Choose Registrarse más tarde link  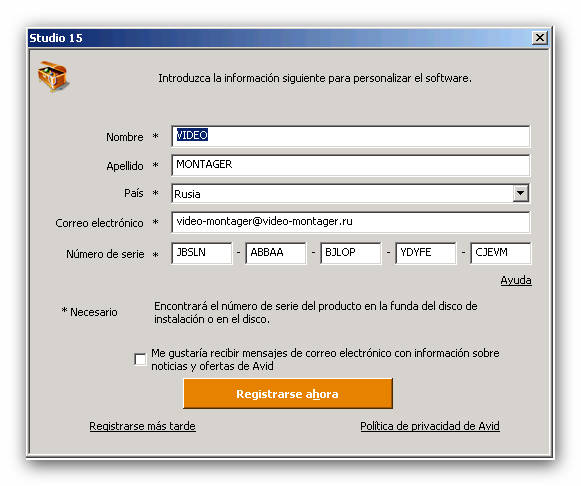[142, 426]
